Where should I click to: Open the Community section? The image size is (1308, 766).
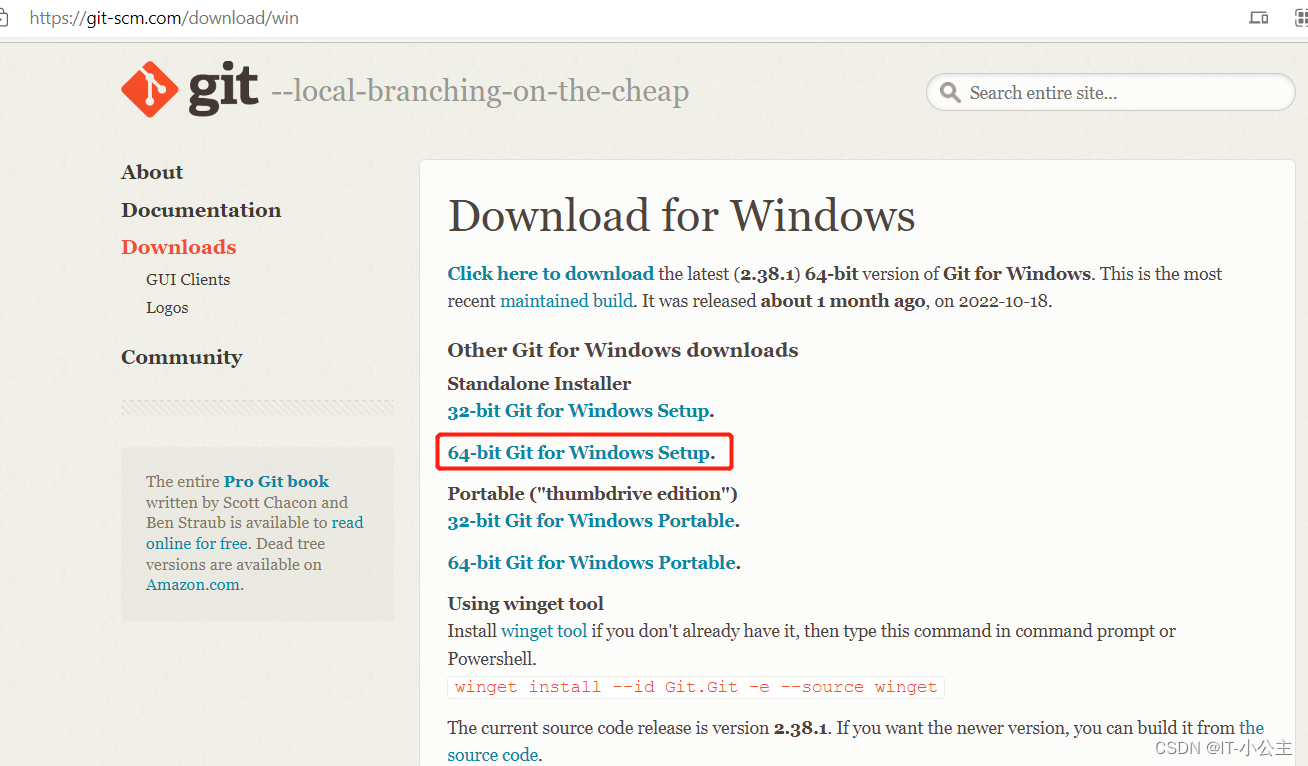(181, 357)
